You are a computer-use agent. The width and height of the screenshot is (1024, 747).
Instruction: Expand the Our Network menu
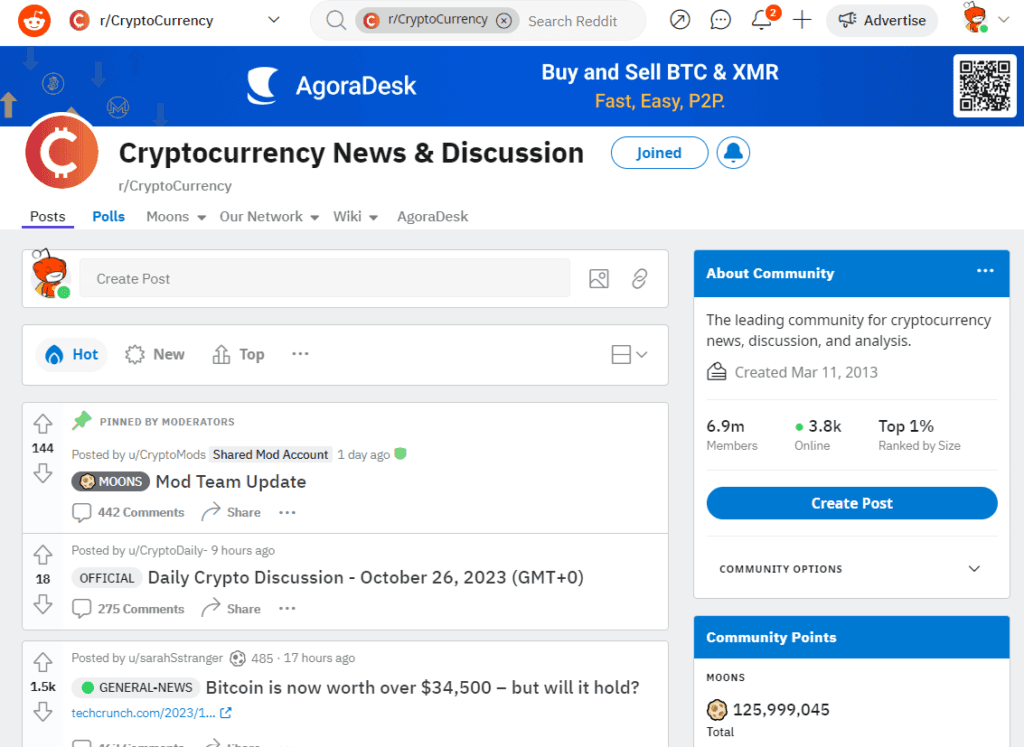pos(269,217)
